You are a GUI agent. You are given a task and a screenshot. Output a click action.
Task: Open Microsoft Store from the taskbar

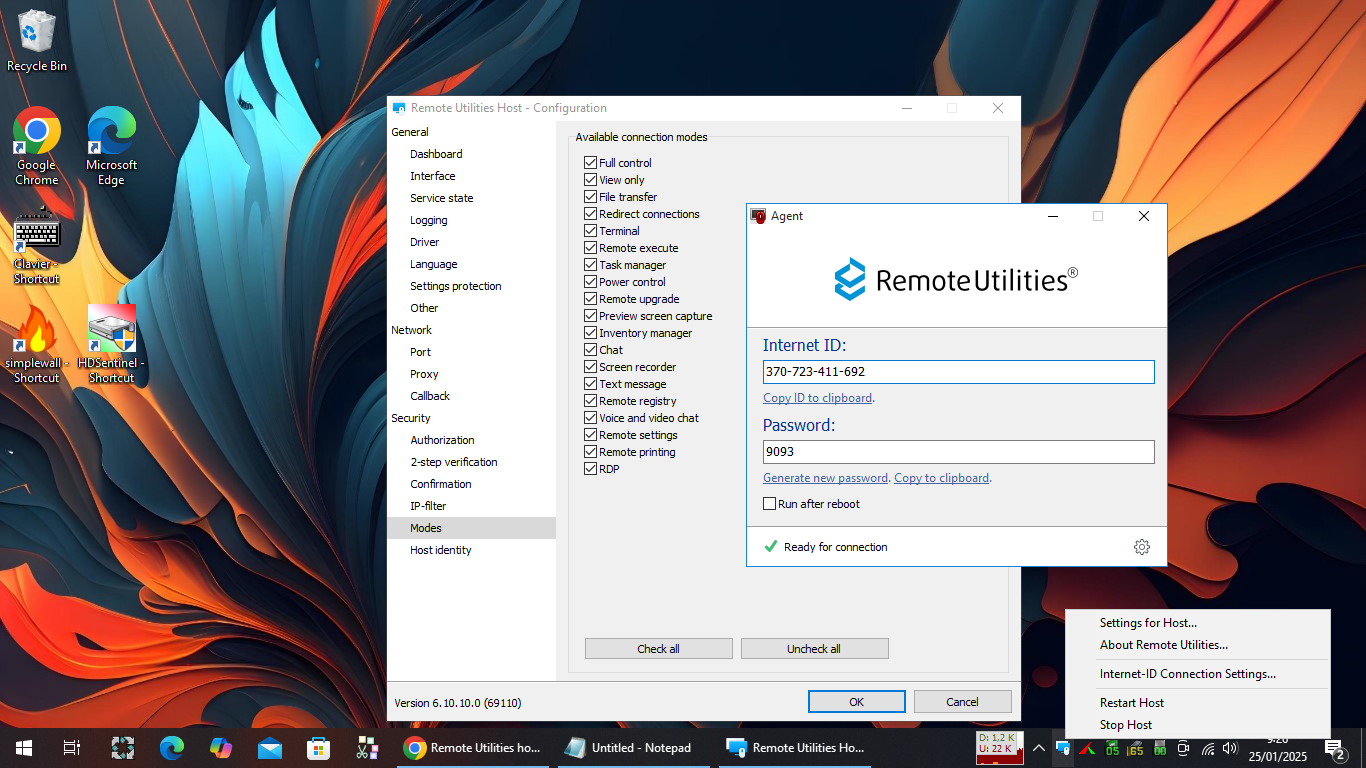[318, 747]
